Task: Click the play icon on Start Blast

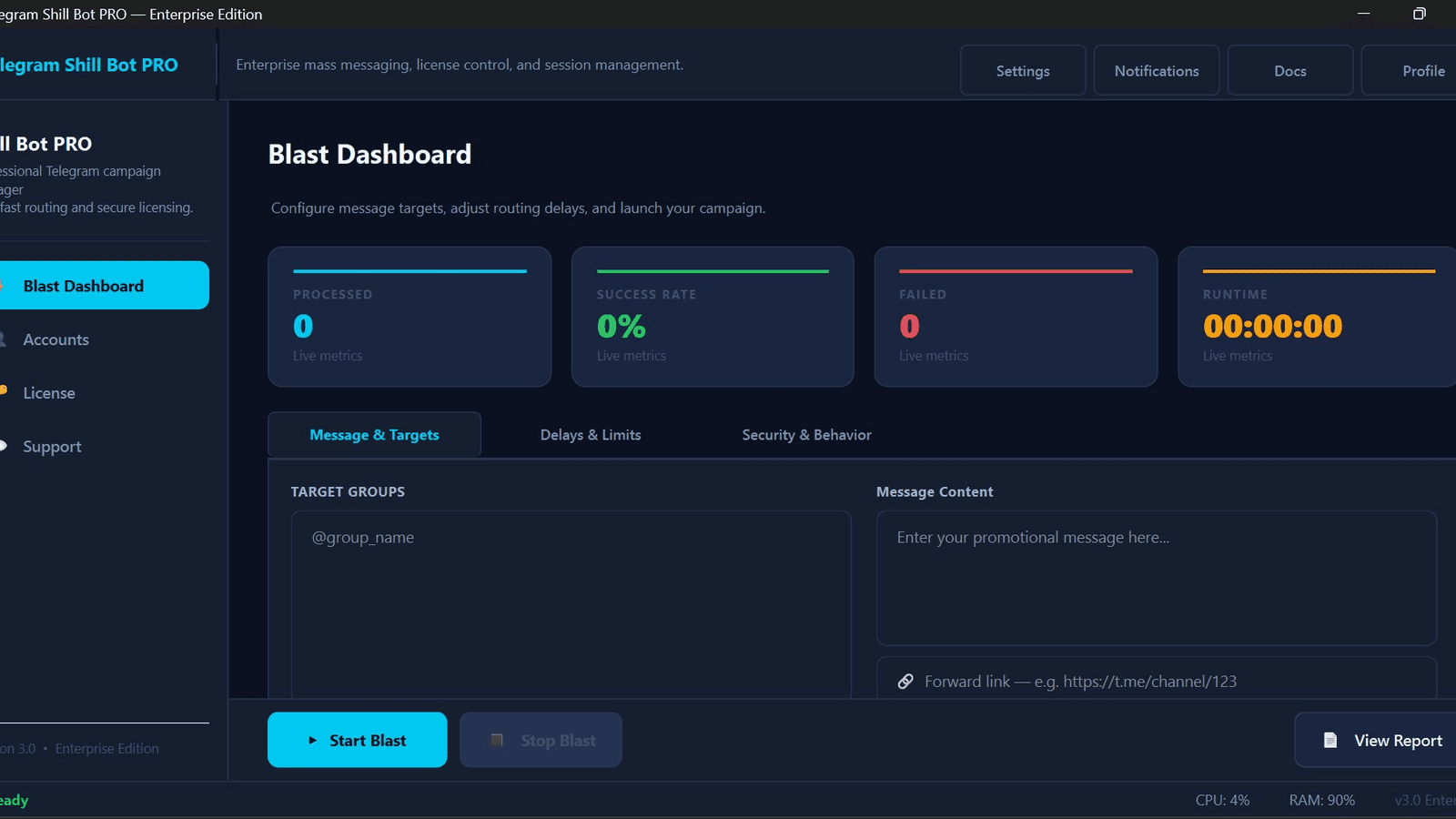Action: click(312, 741)
